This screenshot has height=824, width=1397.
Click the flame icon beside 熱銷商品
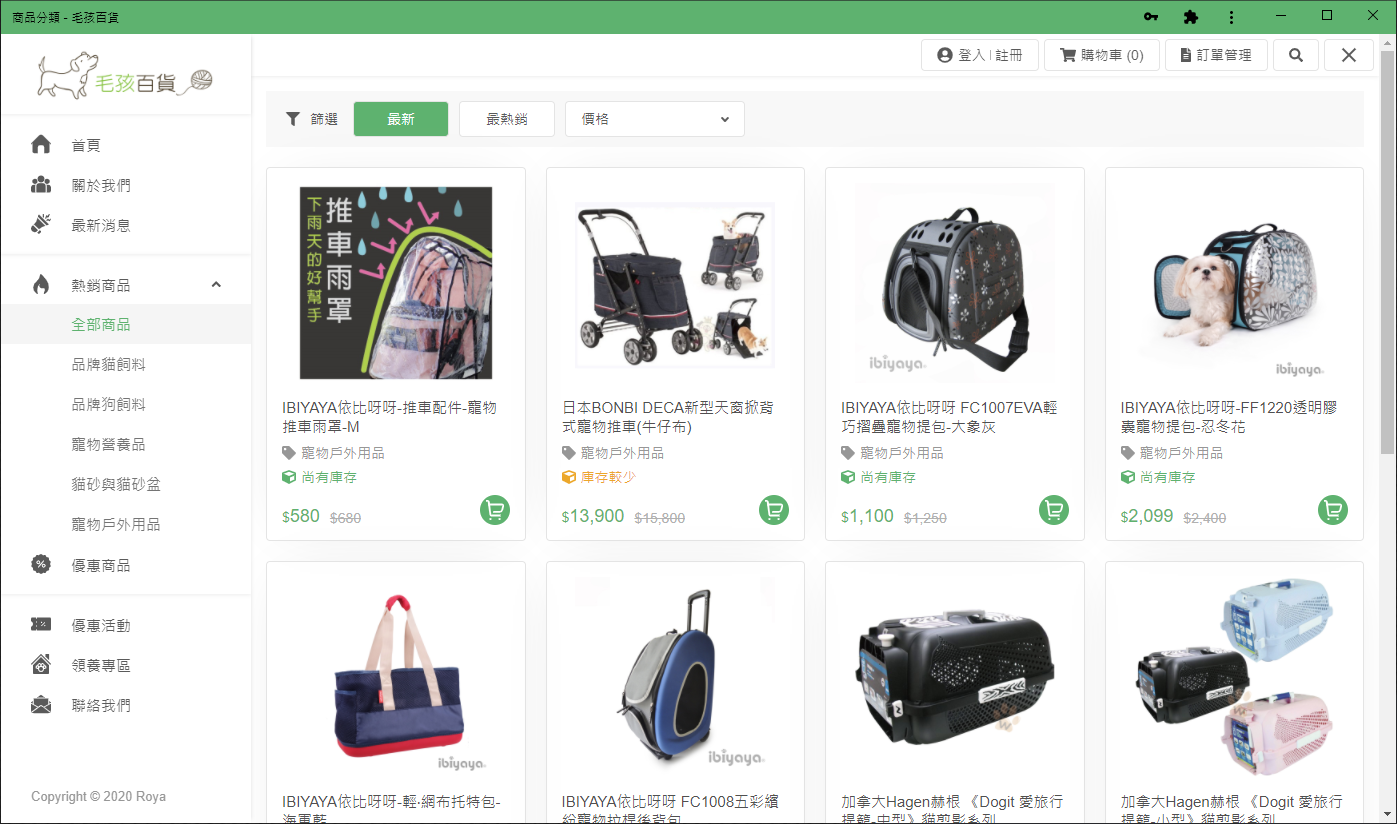pos(41,285)
